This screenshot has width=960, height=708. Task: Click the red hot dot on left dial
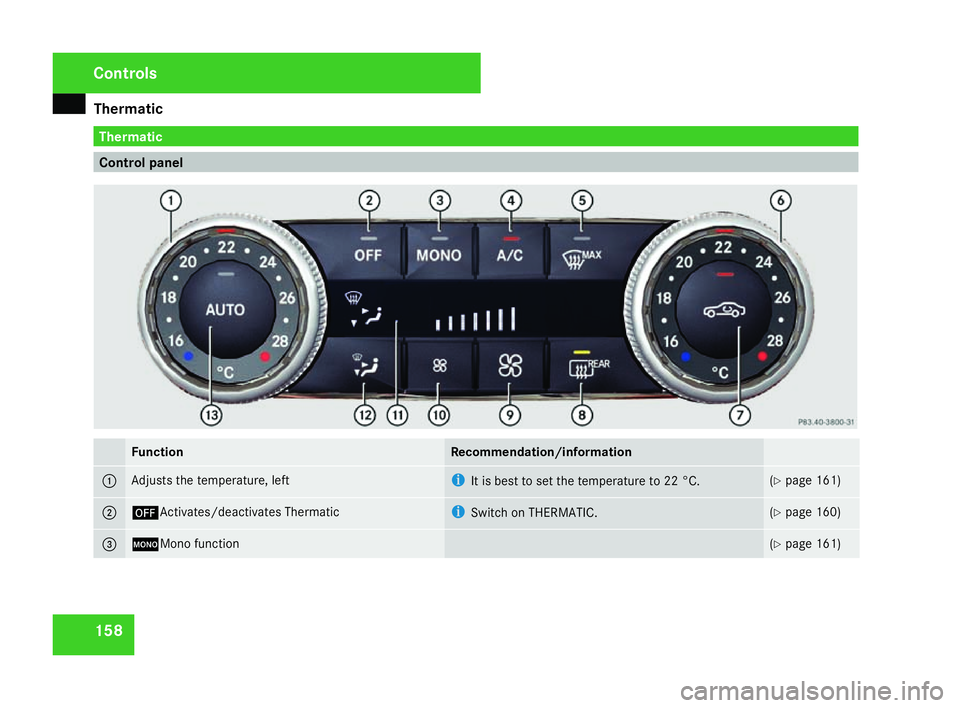pos(264,356)
